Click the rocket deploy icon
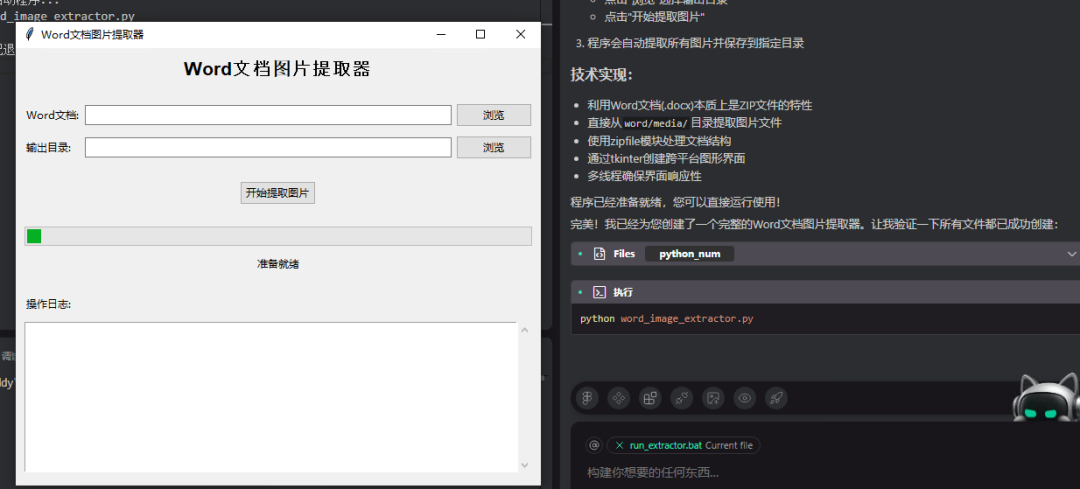 [776, 398]
